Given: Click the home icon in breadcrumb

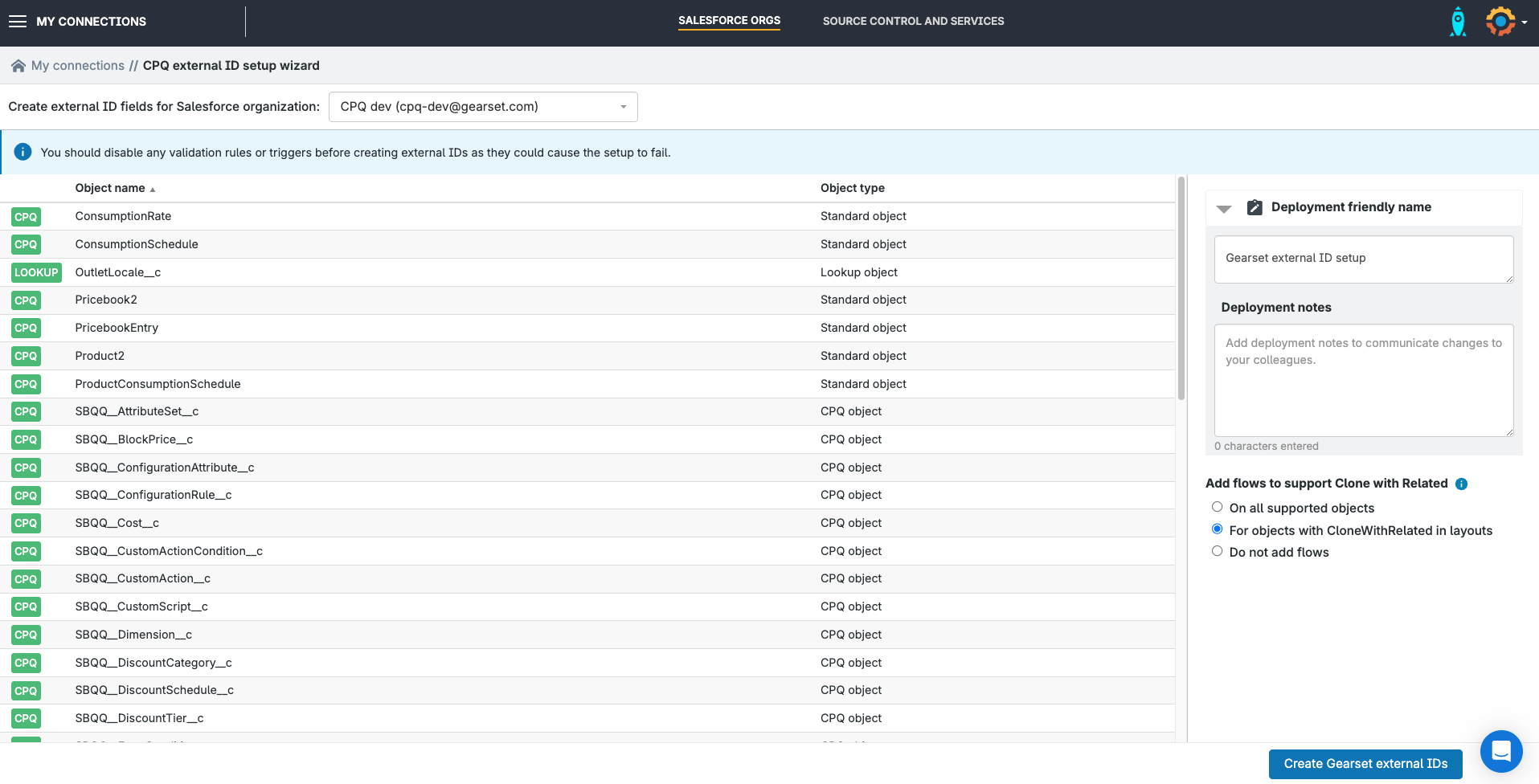Looking at the screenshot, I should pos(18,66).
